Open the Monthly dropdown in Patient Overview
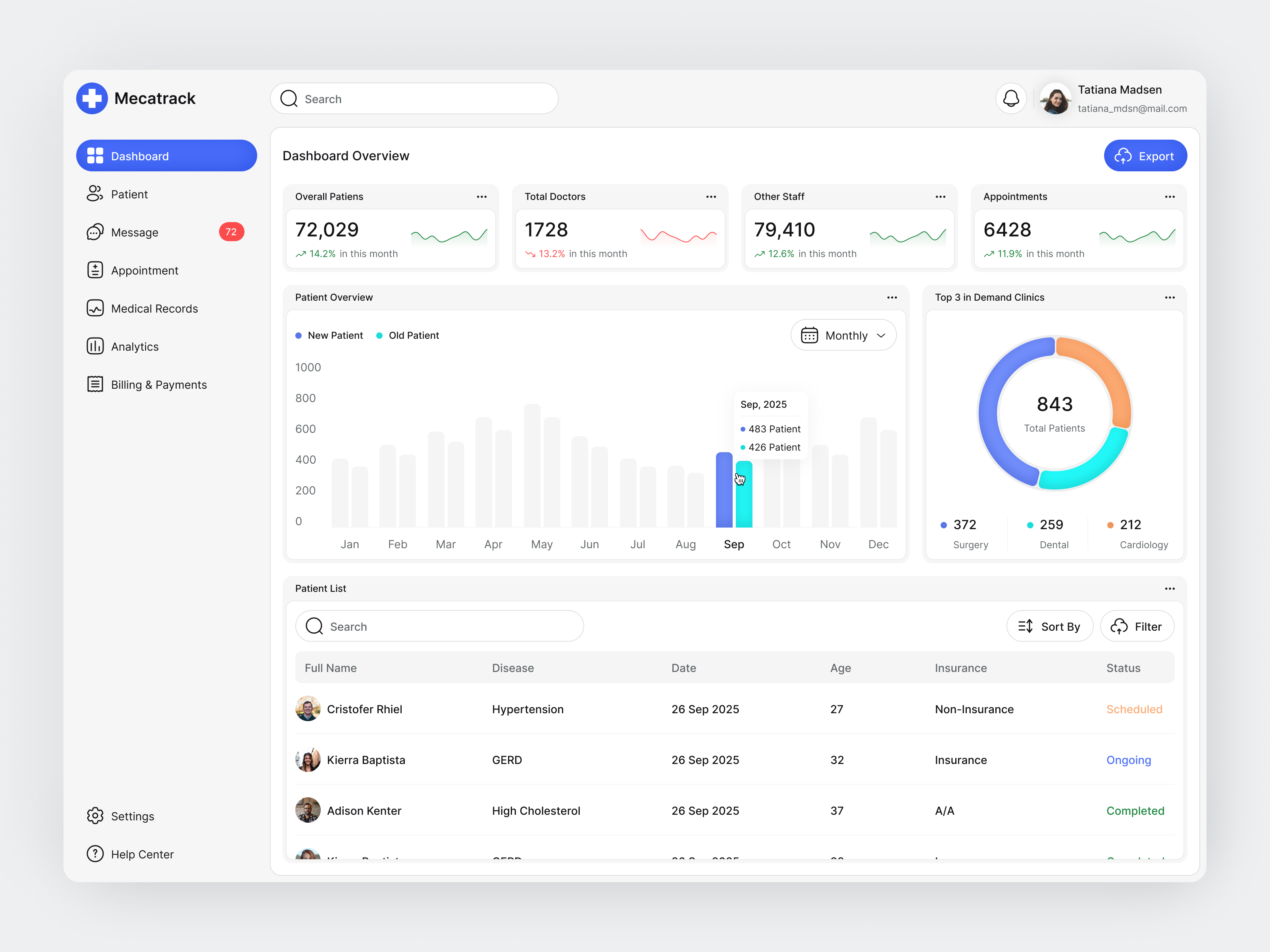Screen dimensions: 1270x952 tap(843, 335)
